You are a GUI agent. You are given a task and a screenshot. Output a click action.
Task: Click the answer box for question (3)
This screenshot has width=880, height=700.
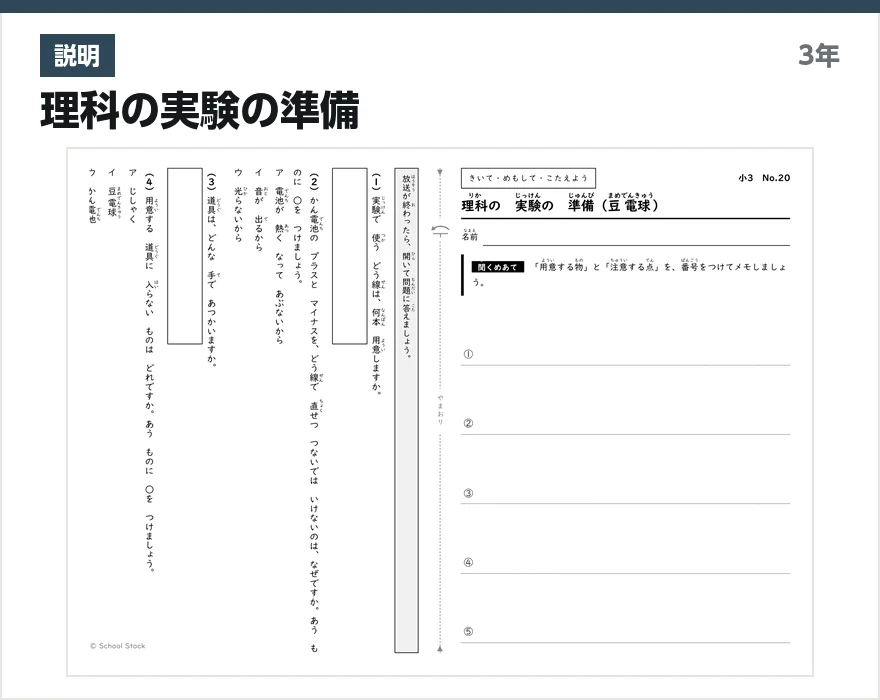point(185,256)
